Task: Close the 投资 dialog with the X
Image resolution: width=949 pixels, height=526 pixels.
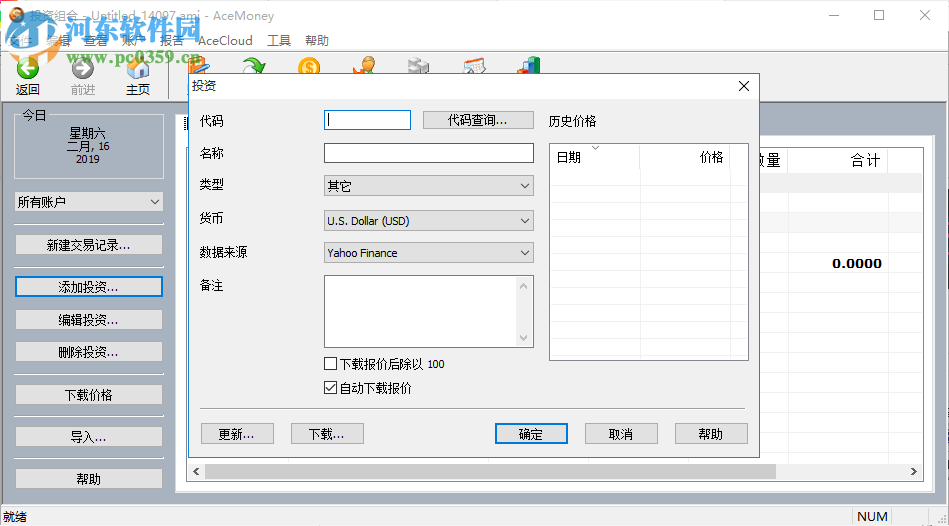Action: coord(744,87)
